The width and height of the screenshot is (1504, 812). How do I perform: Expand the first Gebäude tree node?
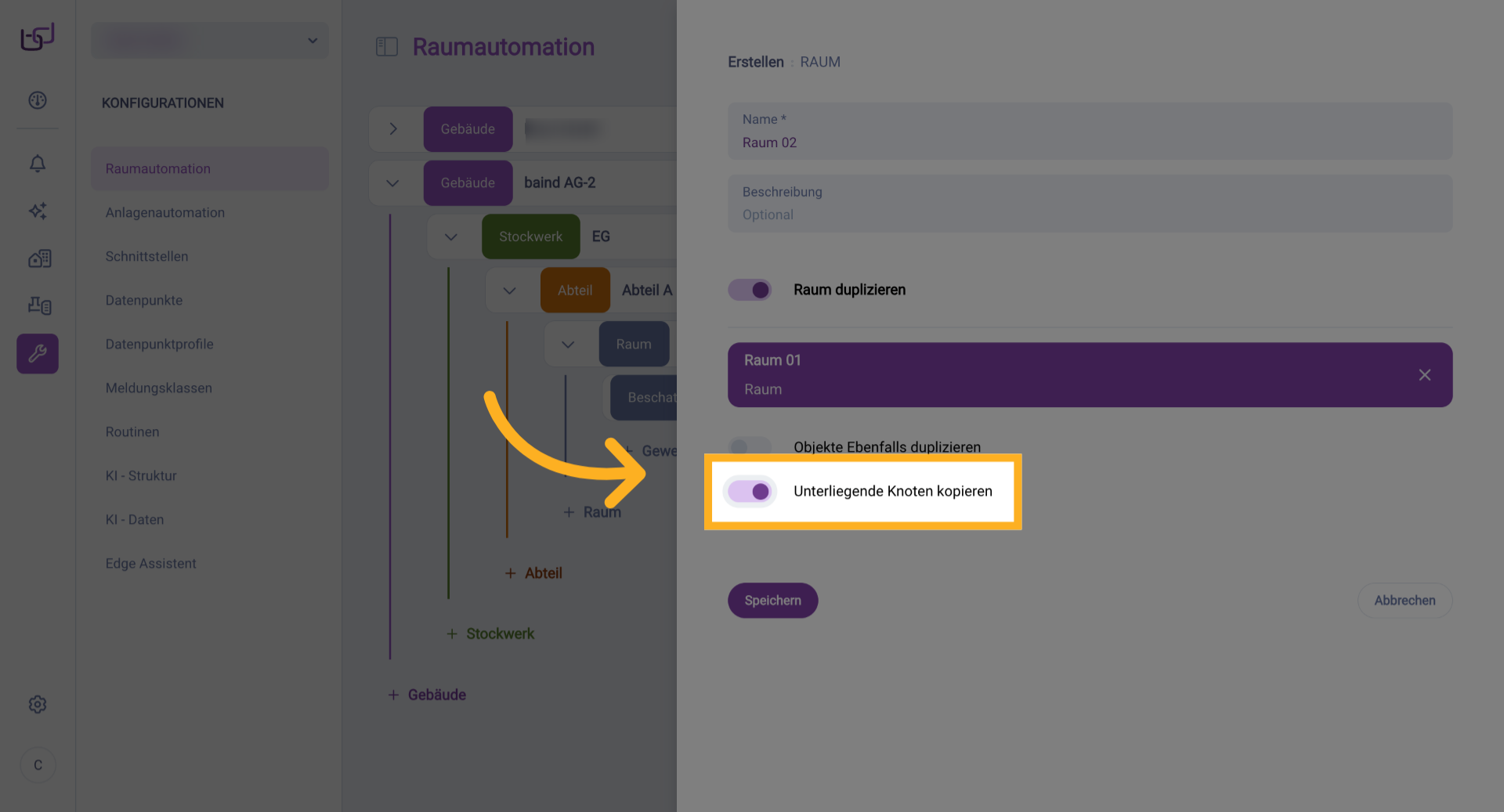pyautogui.click(x=393, y=129)
